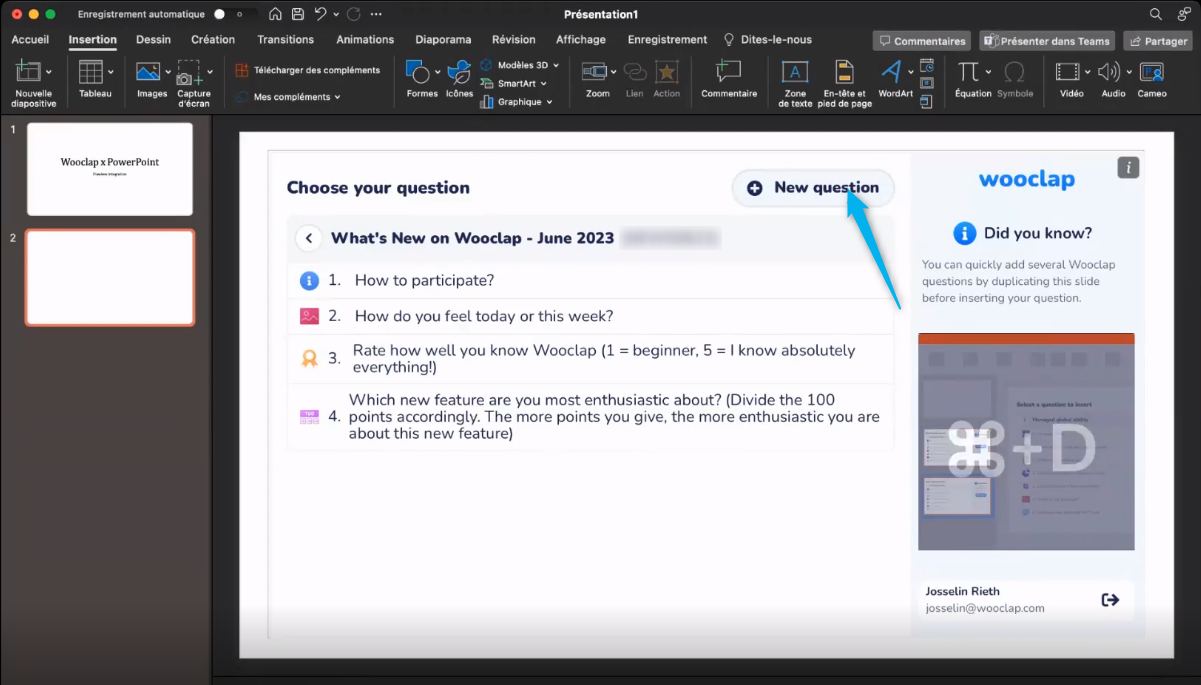Screen dimensions: 1201x685
Task: Open the Mes compléments dropdown
Action: pos(290,97)
